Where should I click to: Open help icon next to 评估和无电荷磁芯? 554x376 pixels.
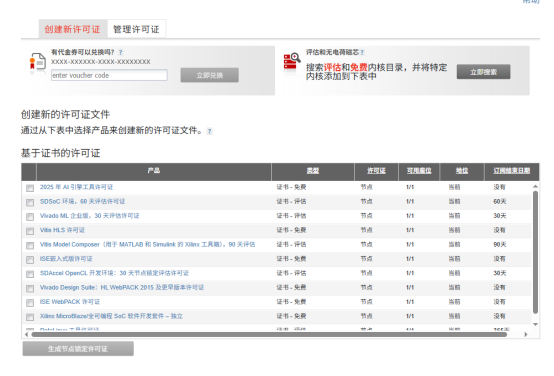[x=362, y=52]
